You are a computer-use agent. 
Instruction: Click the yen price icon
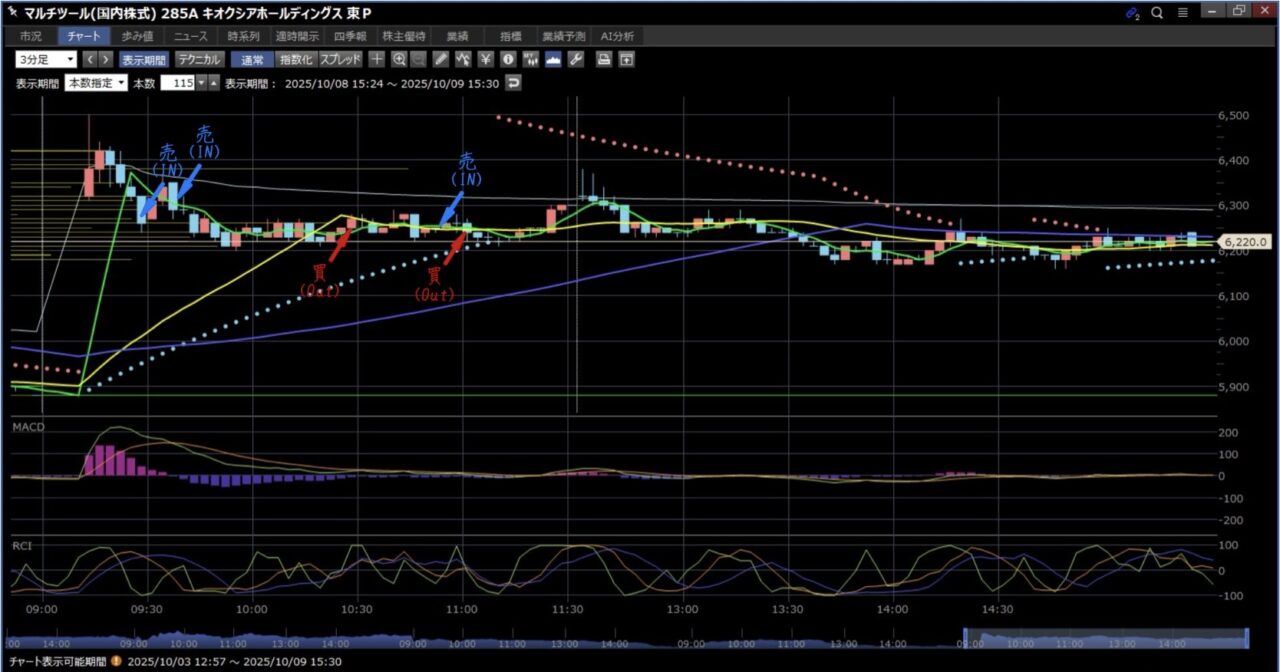(x=486, y=59)
